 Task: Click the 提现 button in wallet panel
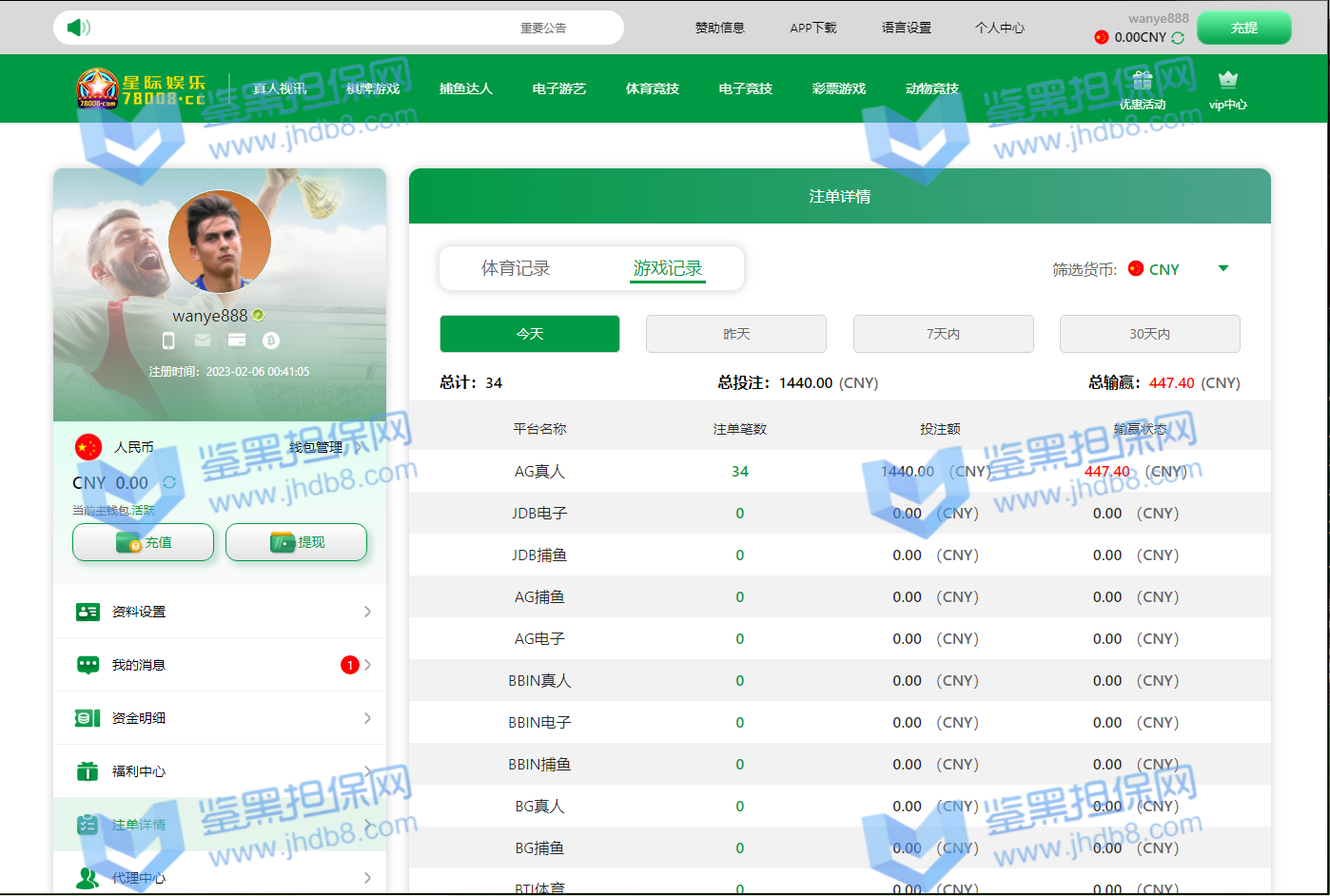coord(296,542)
